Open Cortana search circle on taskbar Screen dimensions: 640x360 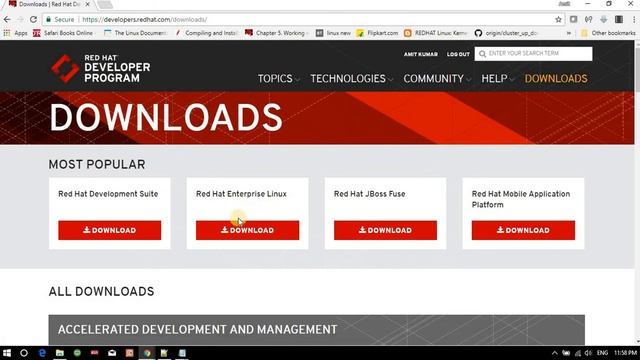(24, 353)
